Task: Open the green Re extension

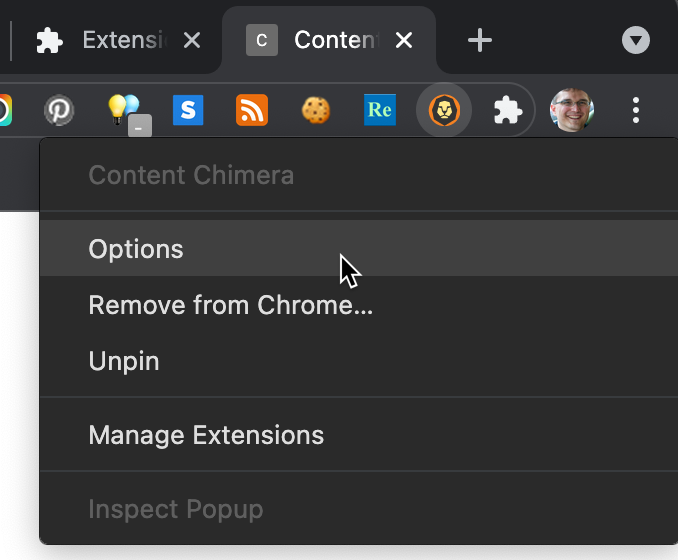Action: point(380,110)
